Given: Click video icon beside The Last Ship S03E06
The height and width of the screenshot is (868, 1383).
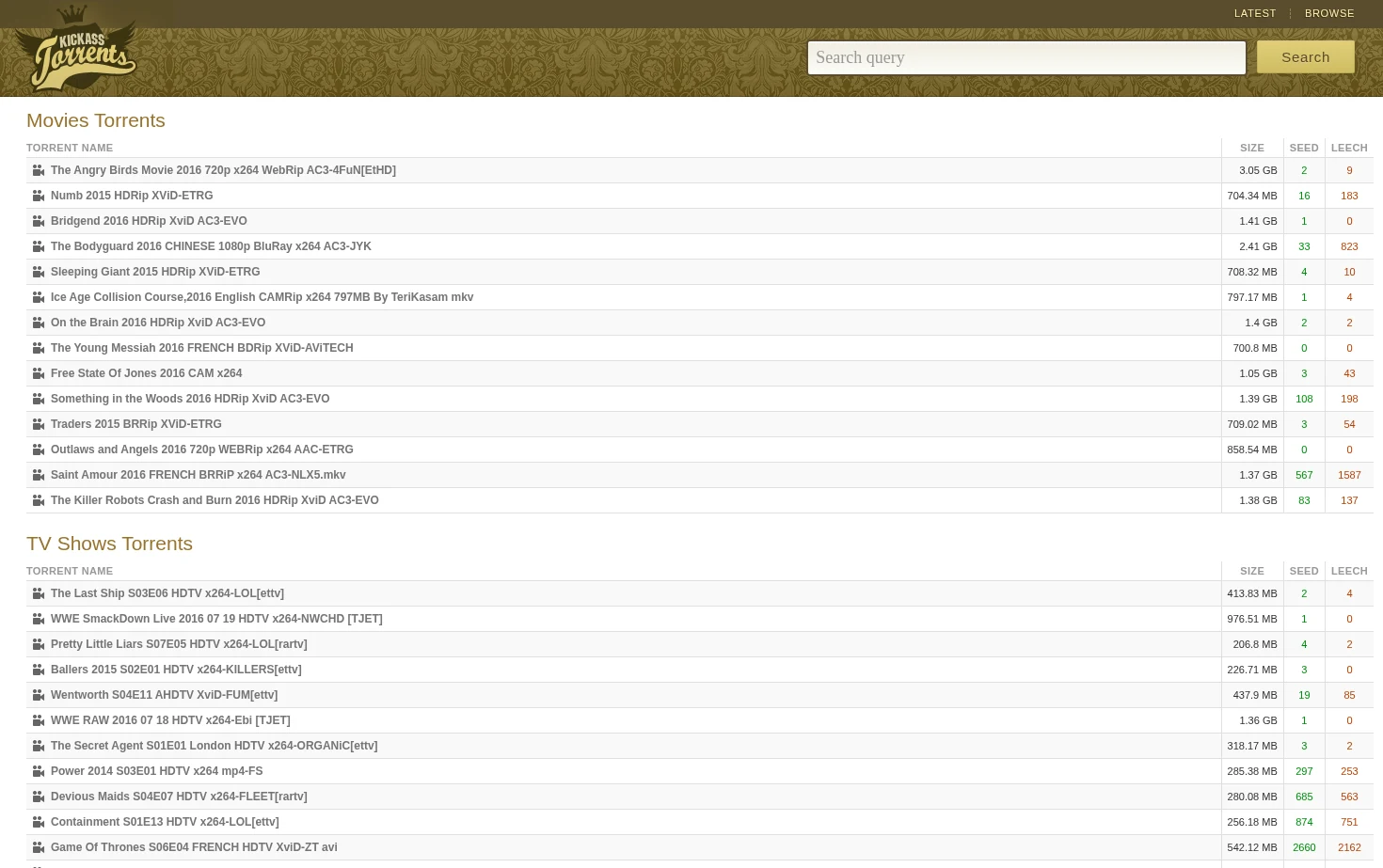Looking at the screenshot, I should (39, 593).
